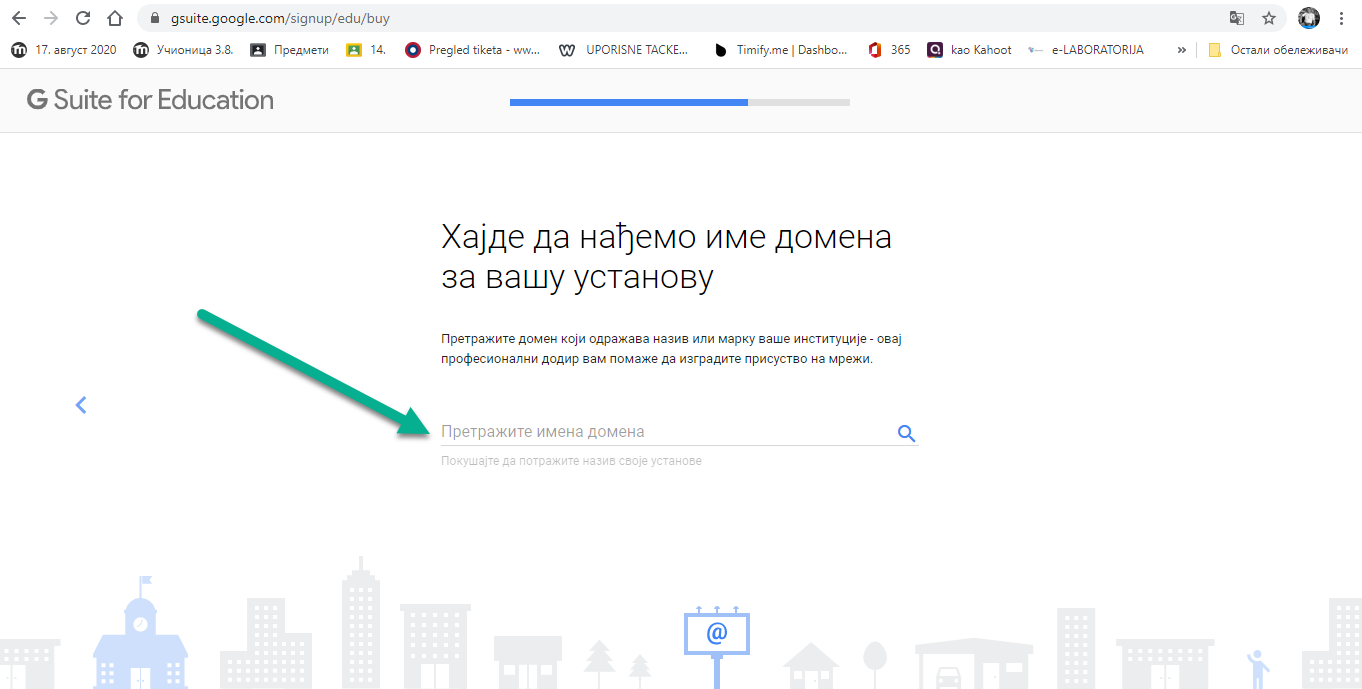Open the e-LABORATORIJA bookmark
The width and height of the screenshot is (1362, 689).
(1086, 50)
